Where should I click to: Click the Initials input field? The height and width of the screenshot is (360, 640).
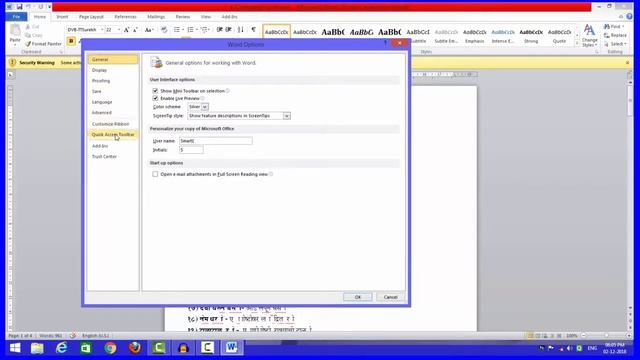tap(191, 150)
